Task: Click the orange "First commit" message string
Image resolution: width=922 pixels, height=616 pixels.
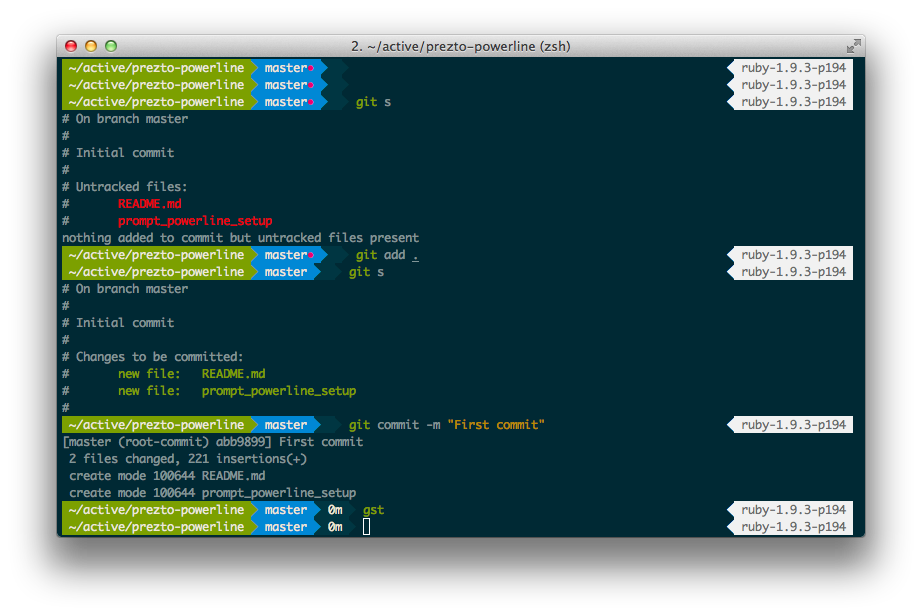Action: click(495, 425)
